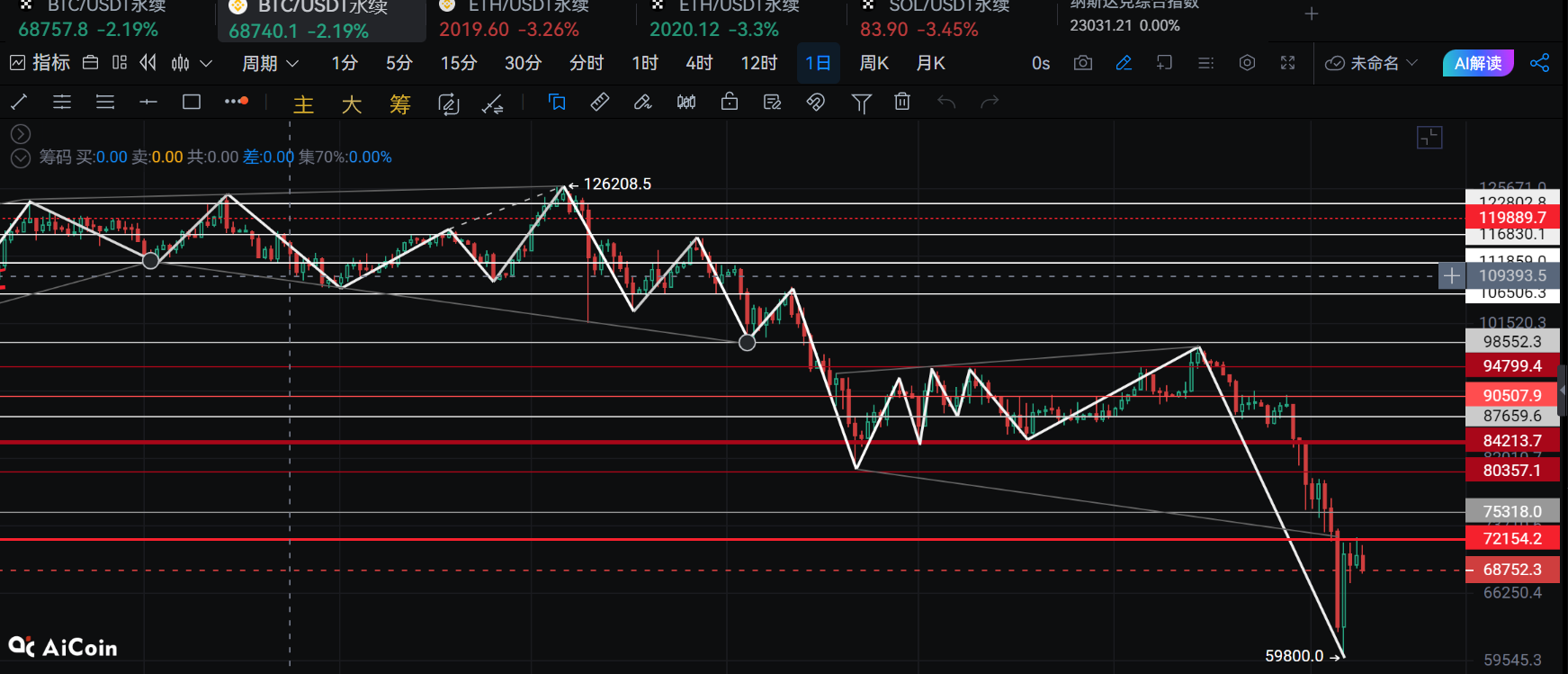The width and height of the screenshot is (1568, 674).
Task: Open the 周期 period dropdown
Action: (270, 63)
